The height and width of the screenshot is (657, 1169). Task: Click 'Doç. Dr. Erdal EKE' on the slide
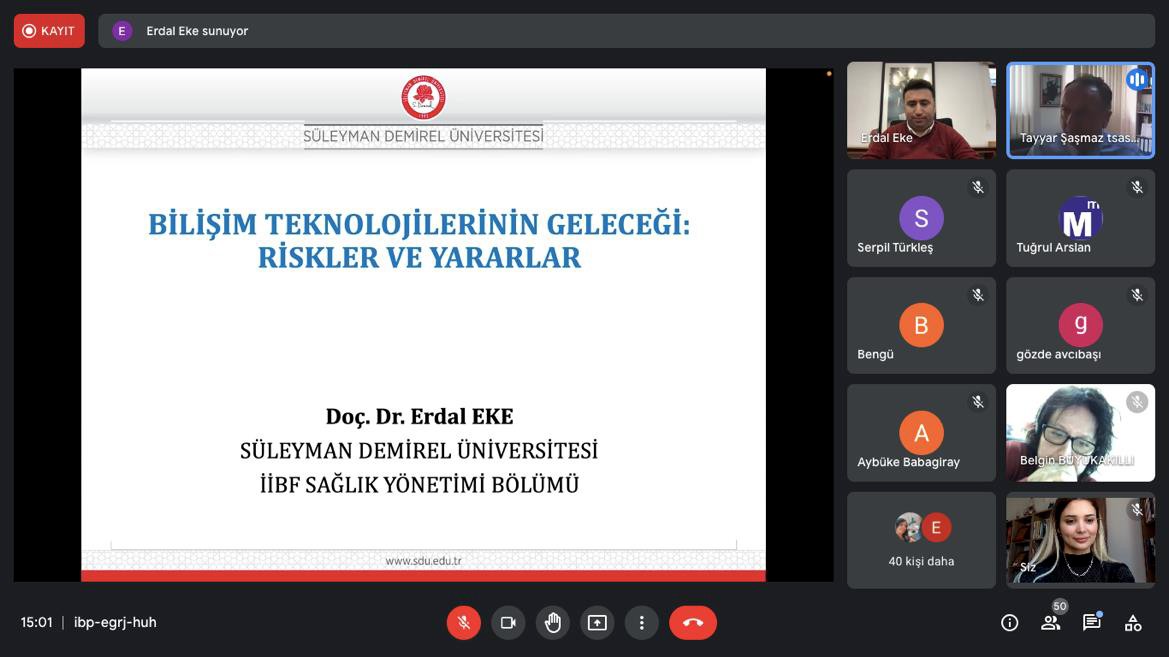click(419, 416)
